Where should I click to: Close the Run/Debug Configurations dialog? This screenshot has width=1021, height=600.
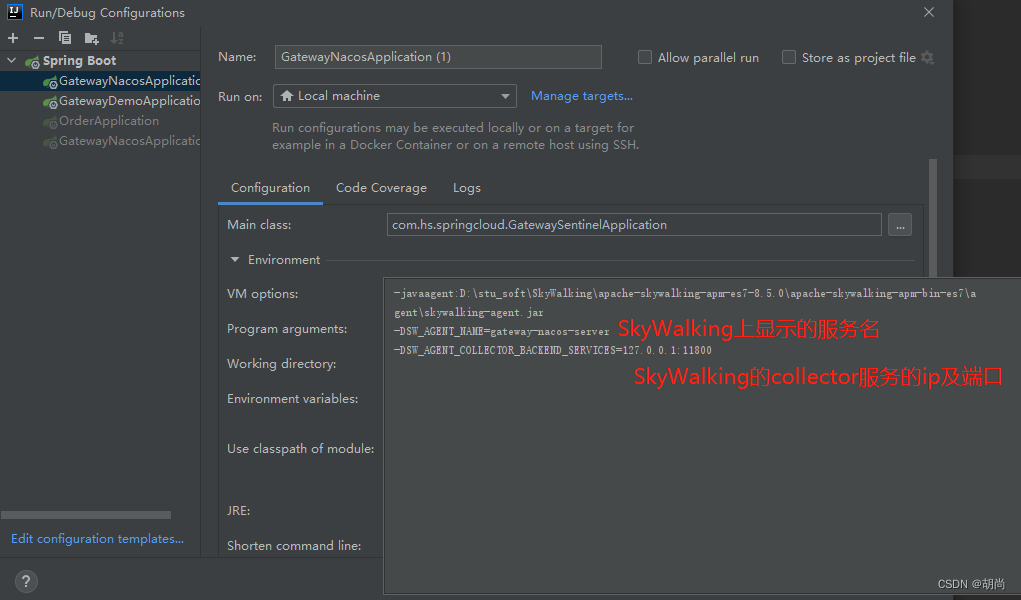pyautogui.click(x=929, y=12)
